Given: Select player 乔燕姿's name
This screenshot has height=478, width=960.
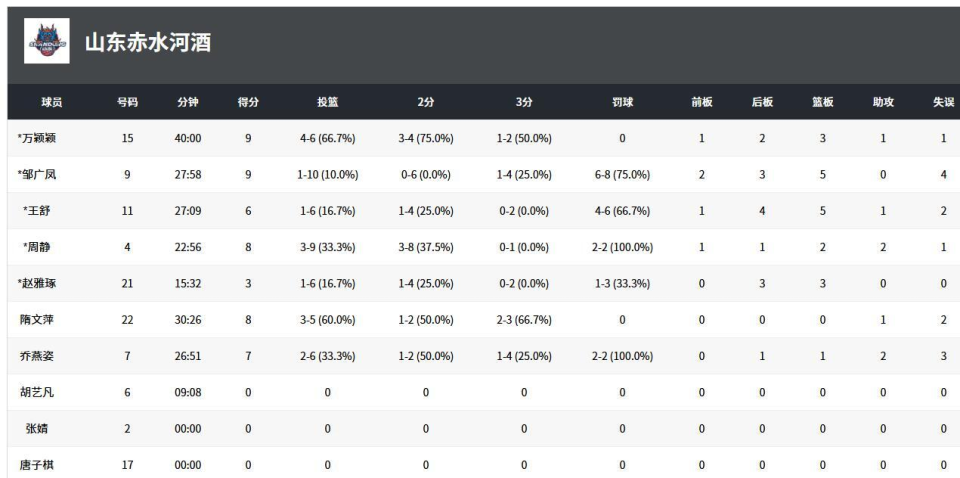Looking at the screenshot, I should (x=37, y=356).
